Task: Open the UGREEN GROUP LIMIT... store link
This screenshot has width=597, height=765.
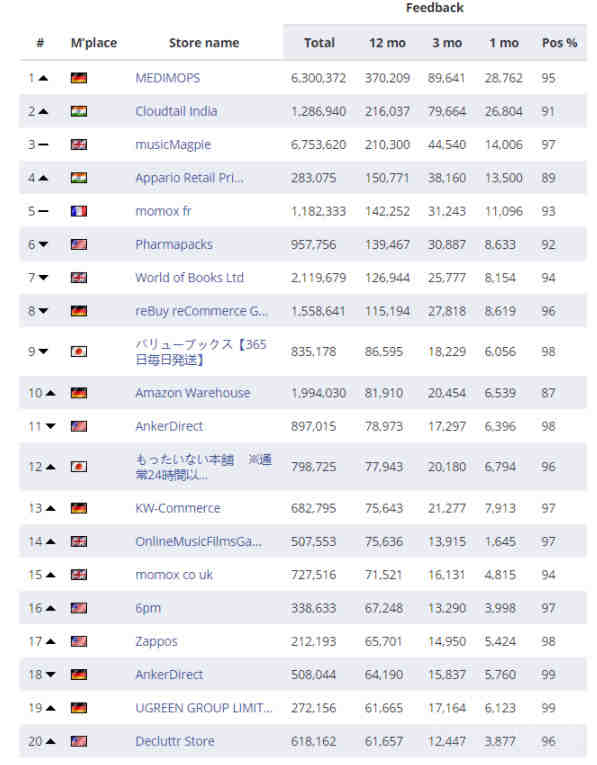Action: click(x=204, y=707)
